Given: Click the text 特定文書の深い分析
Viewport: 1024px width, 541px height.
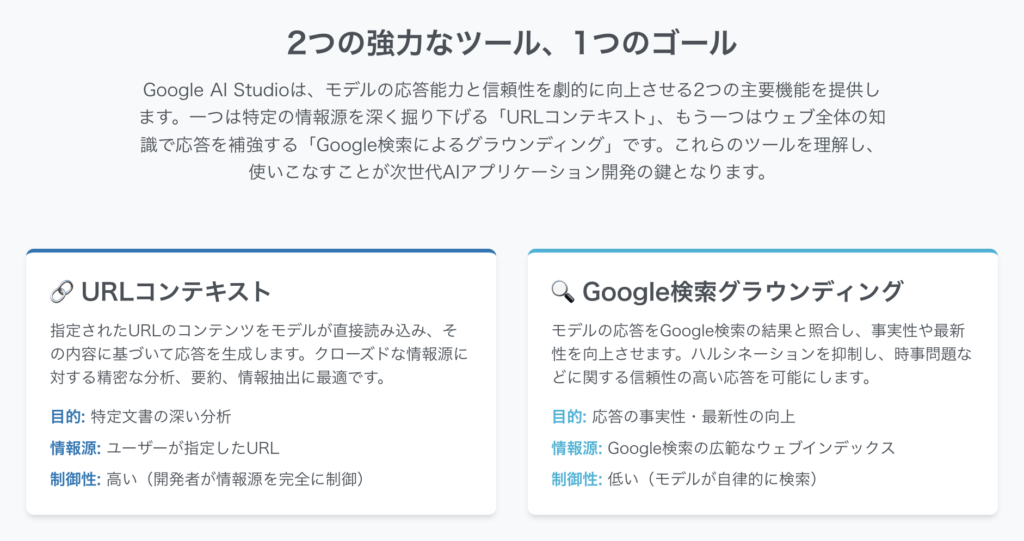Looking at the screenshot, I should 161,416.
